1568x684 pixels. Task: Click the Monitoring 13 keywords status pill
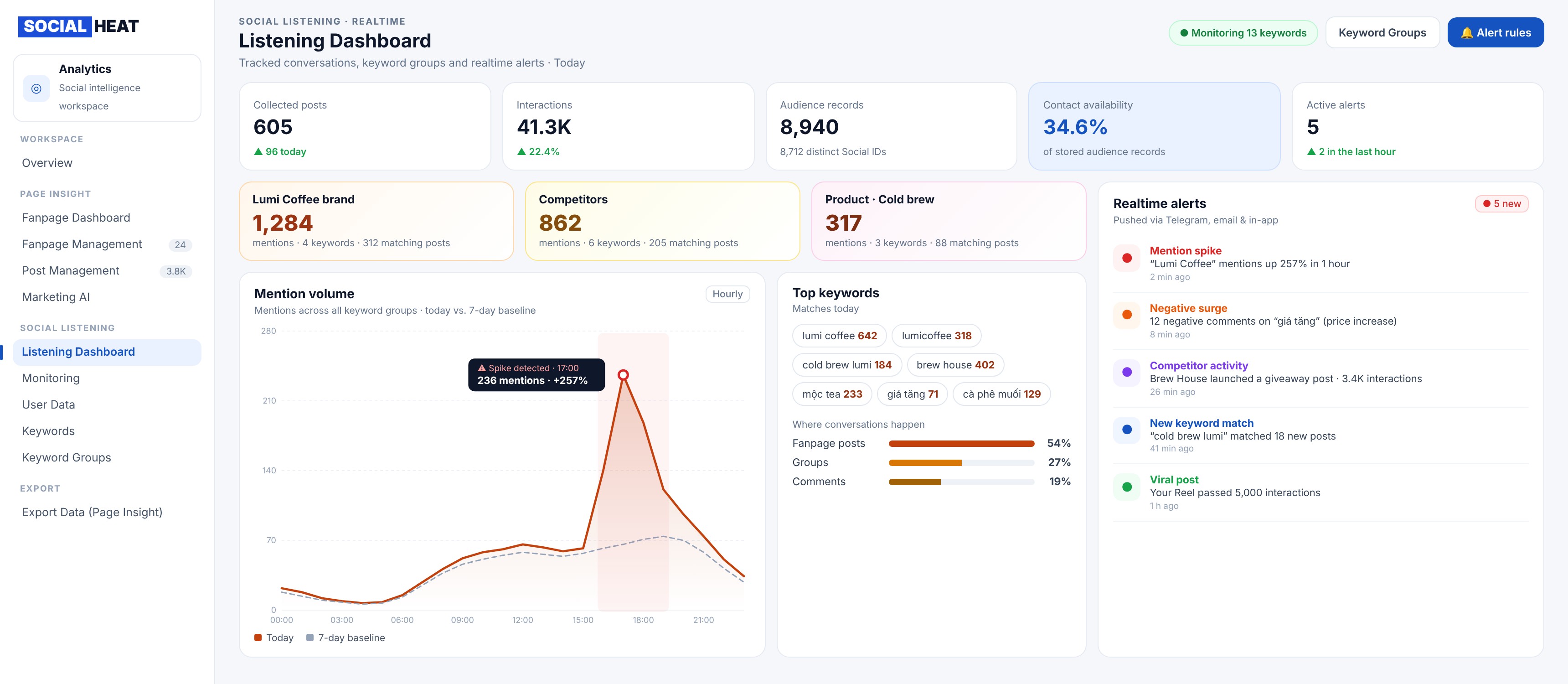1243,33
